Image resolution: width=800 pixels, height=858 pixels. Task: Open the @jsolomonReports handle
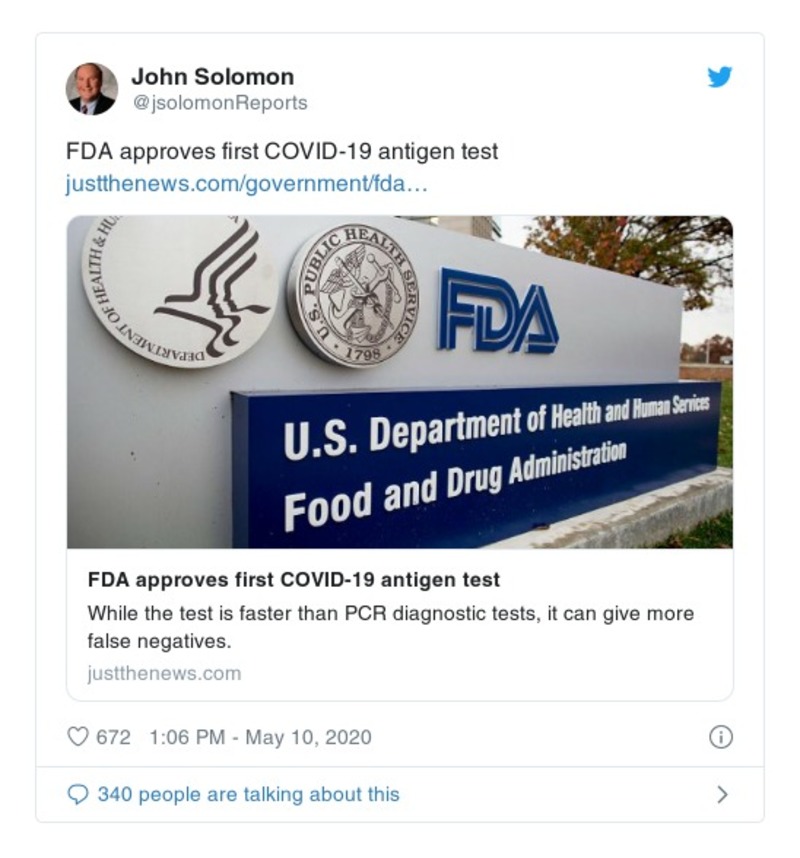[219, 103]
